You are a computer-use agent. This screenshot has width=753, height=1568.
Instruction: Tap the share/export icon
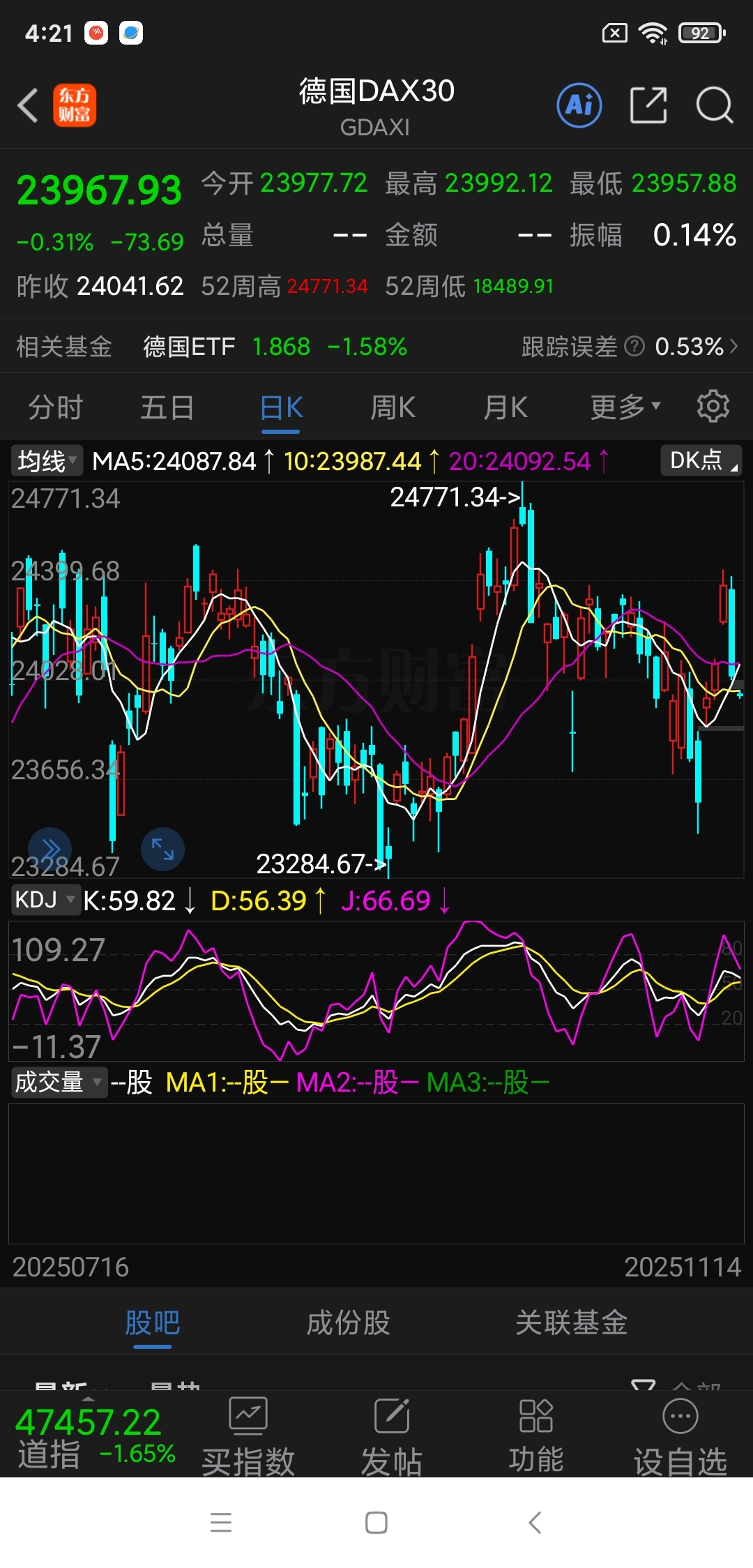pos(648,105)
